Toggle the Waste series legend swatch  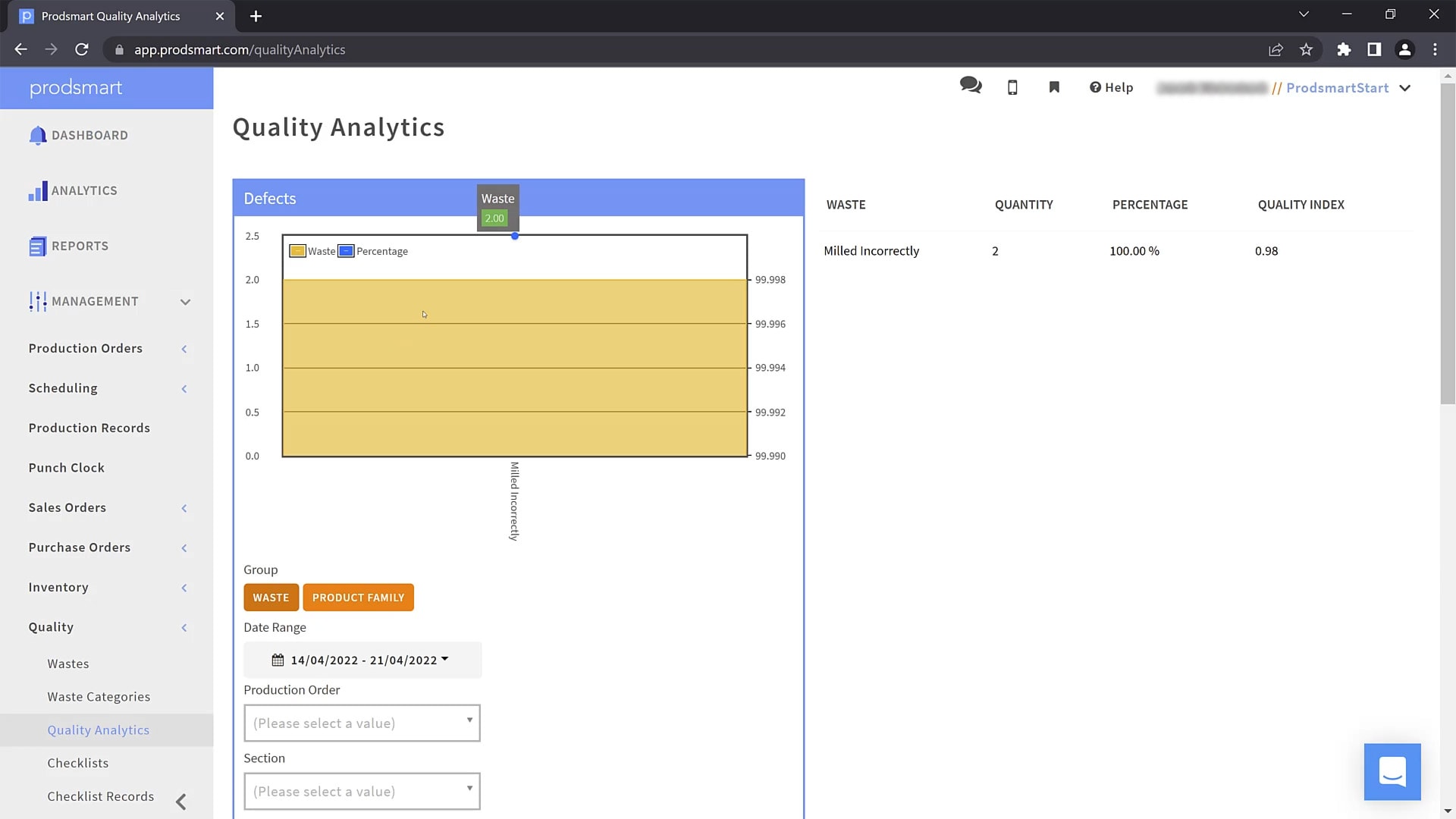298,251
